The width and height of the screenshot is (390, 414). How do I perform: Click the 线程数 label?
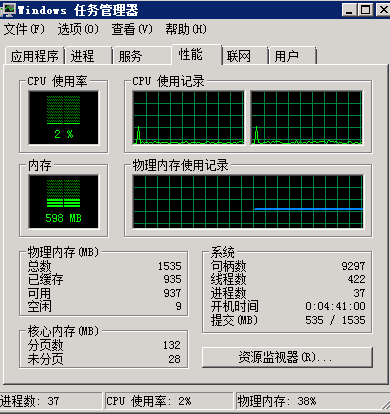tap(228, 280)
